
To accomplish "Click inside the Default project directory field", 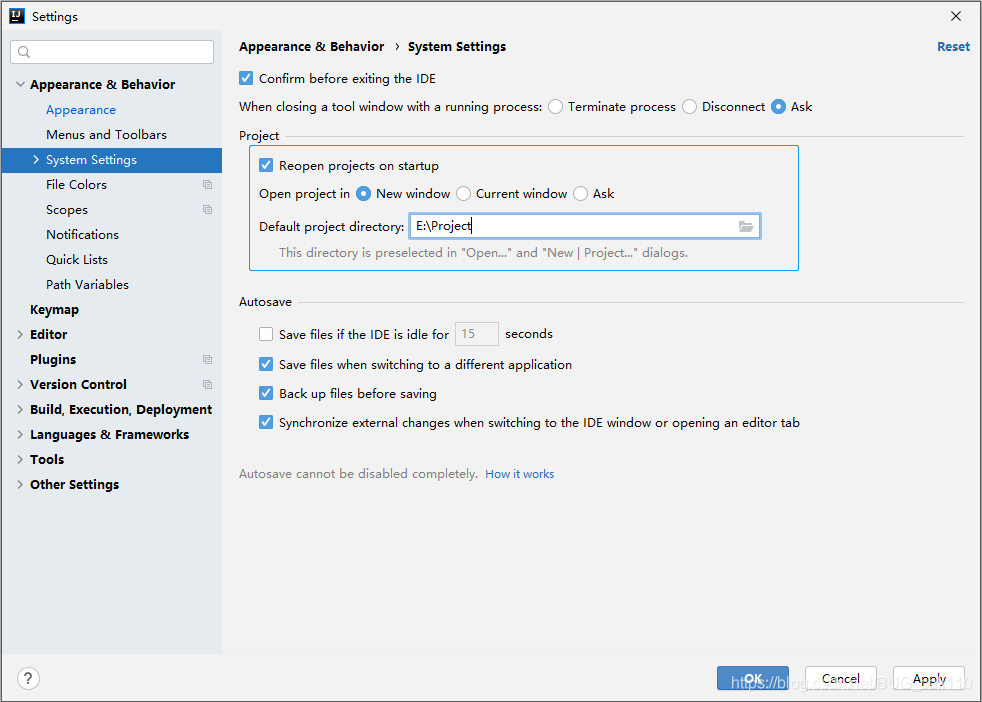I will click(x=560, y=226).
